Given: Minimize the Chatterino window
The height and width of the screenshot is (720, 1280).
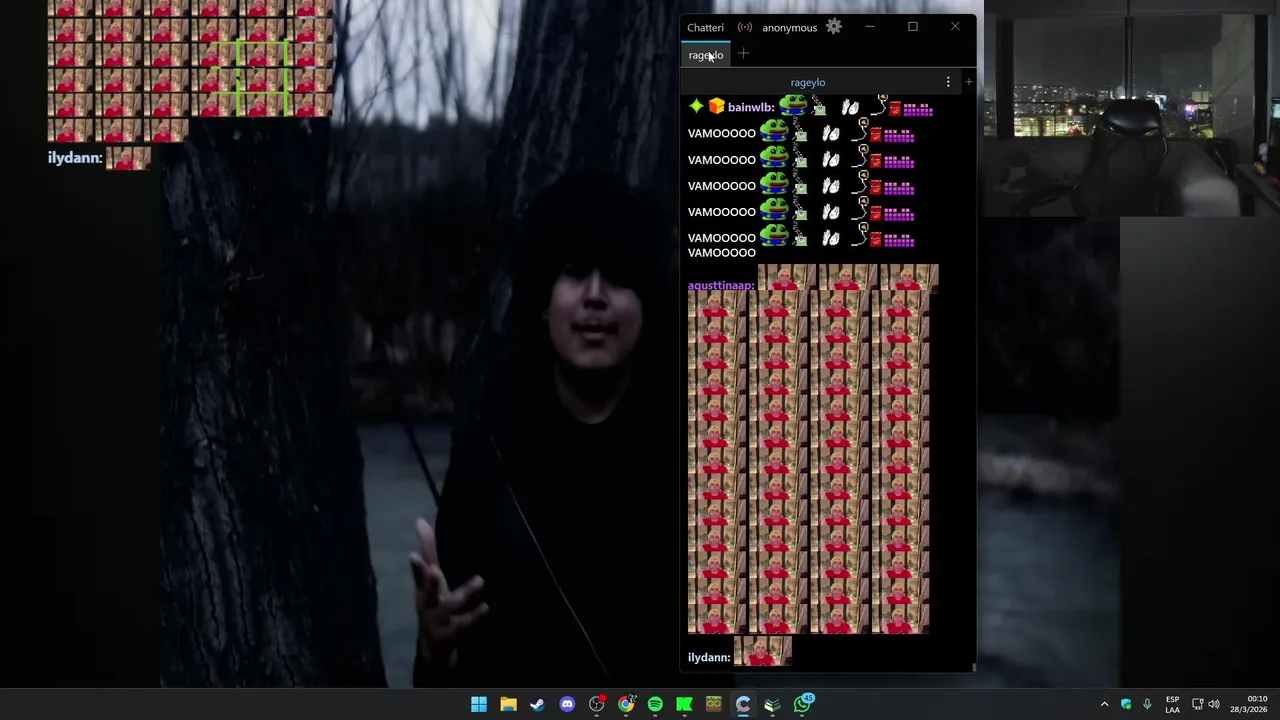Looking at the screenshot, I should pyautogui.click(x=870, y=27).
